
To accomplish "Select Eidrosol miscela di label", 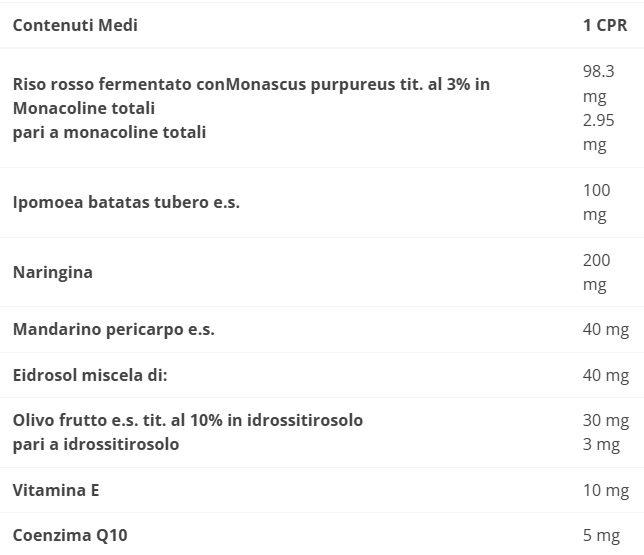I will 90,375.
